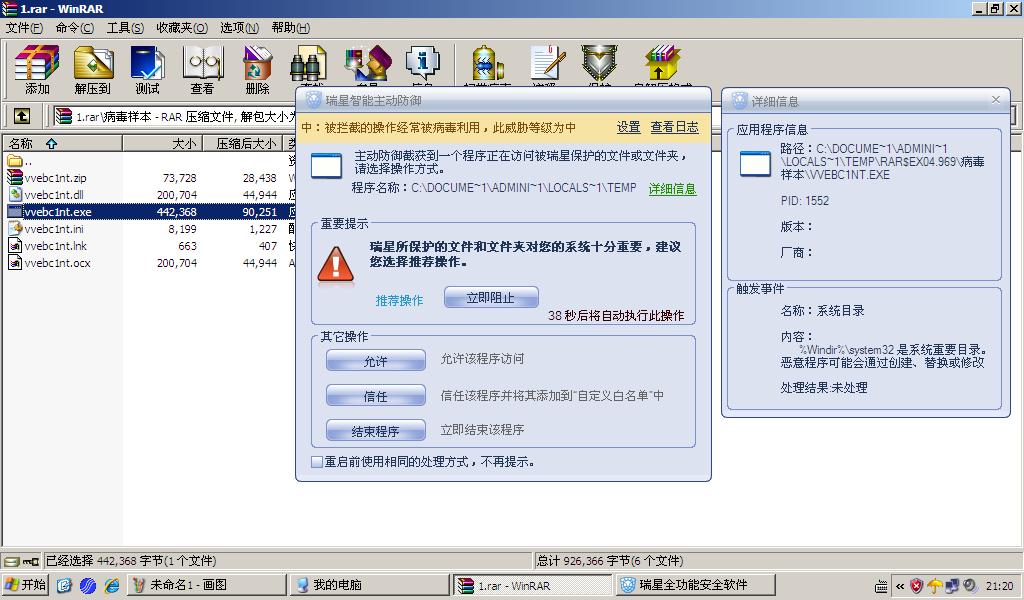Image resolution: width=1024 pixels, height=600 pixels.
Task: Click status text 总计 926,366 字节(6 个文件)
Action: point(610,561)
